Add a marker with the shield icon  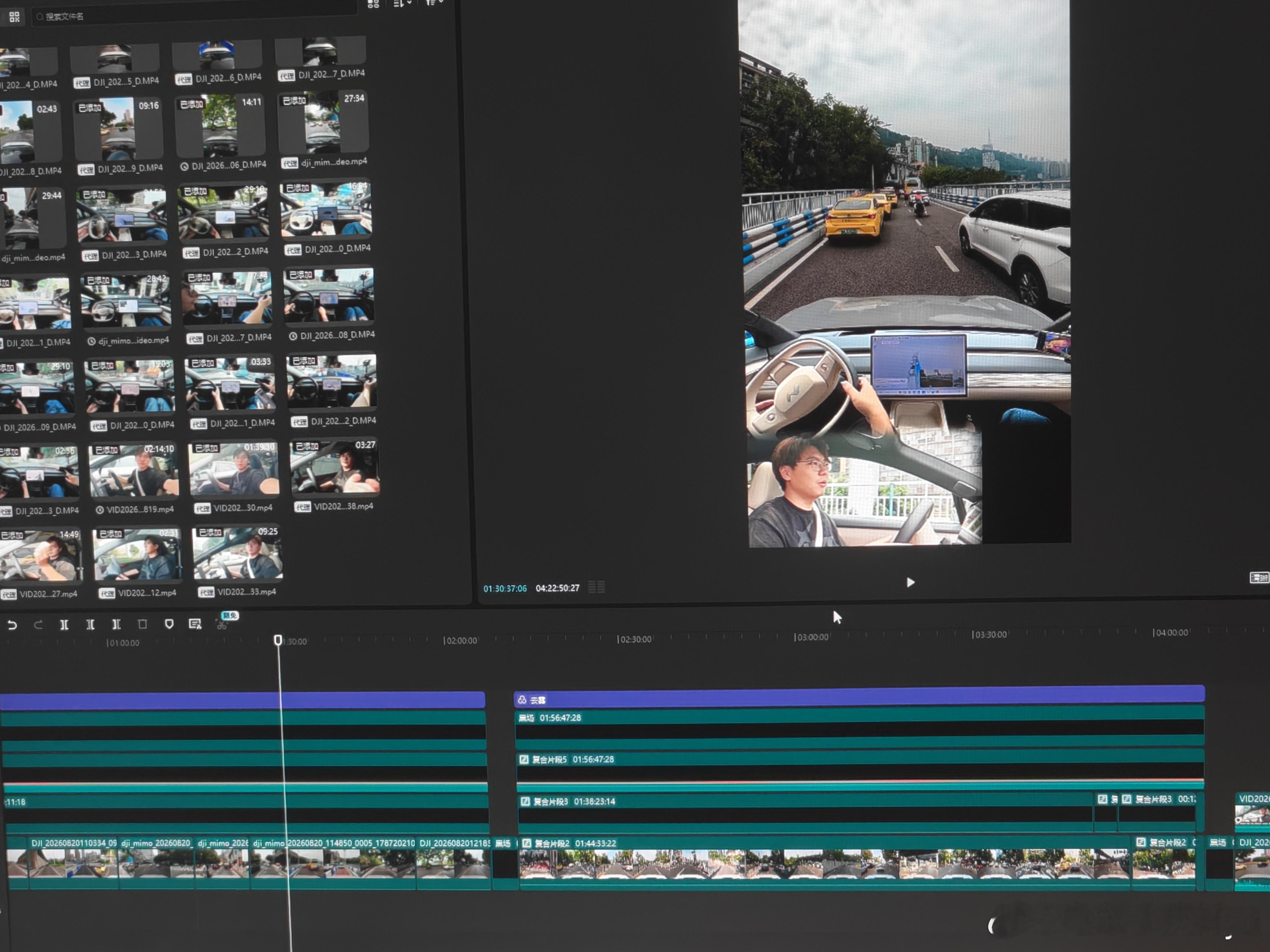click(x=169, y=624)
